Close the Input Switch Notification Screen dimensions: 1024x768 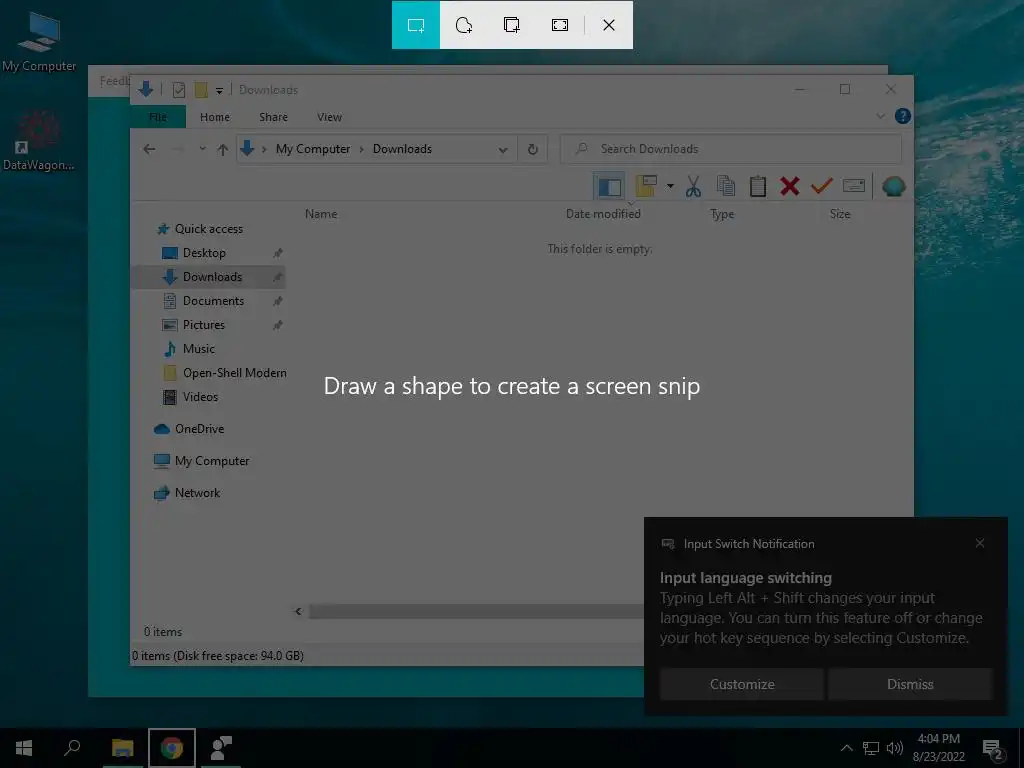coord(980,543)
